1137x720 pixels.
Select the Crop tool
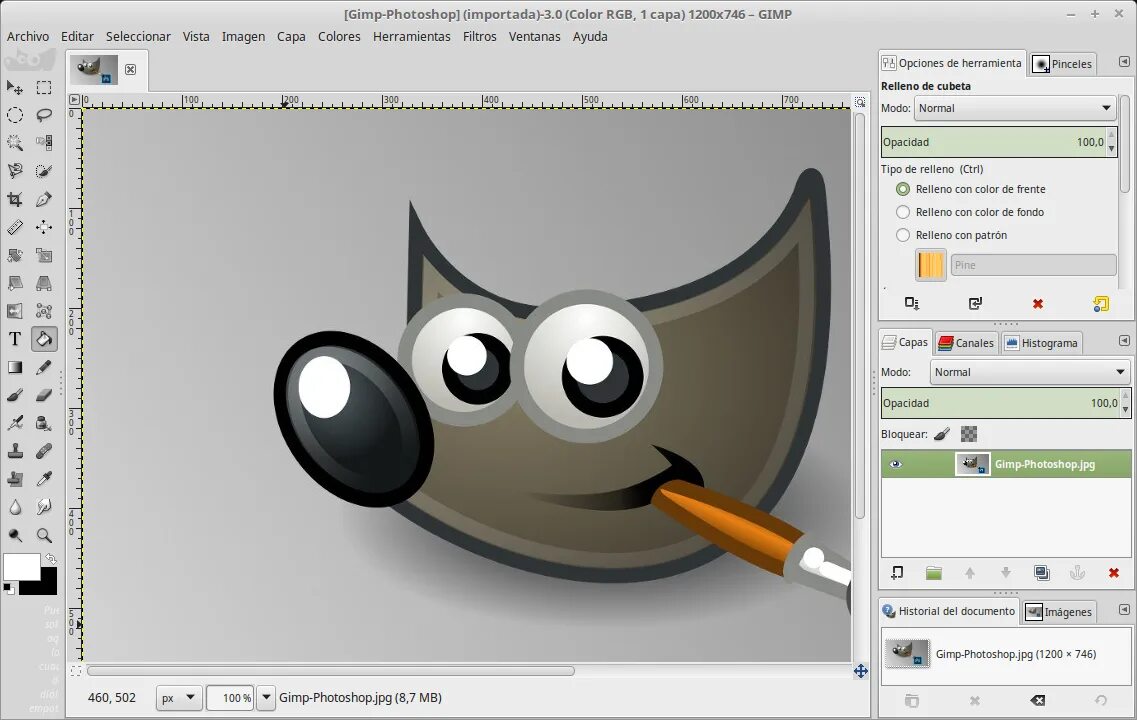point(15,199)
